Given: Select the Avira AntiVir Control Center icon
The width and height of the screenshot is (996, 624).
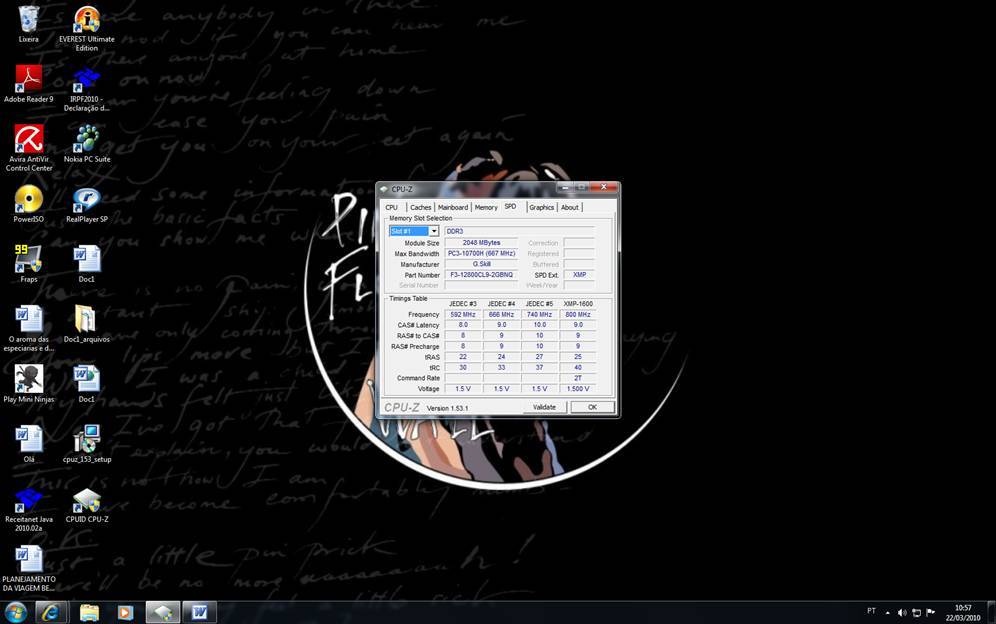Looking at the screenshot, I should click(x=29, y=148).
